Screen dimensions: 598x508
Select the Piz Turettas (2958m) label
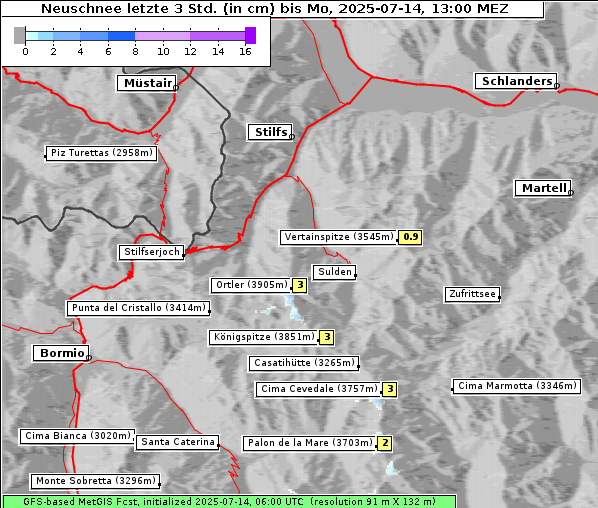101,153
